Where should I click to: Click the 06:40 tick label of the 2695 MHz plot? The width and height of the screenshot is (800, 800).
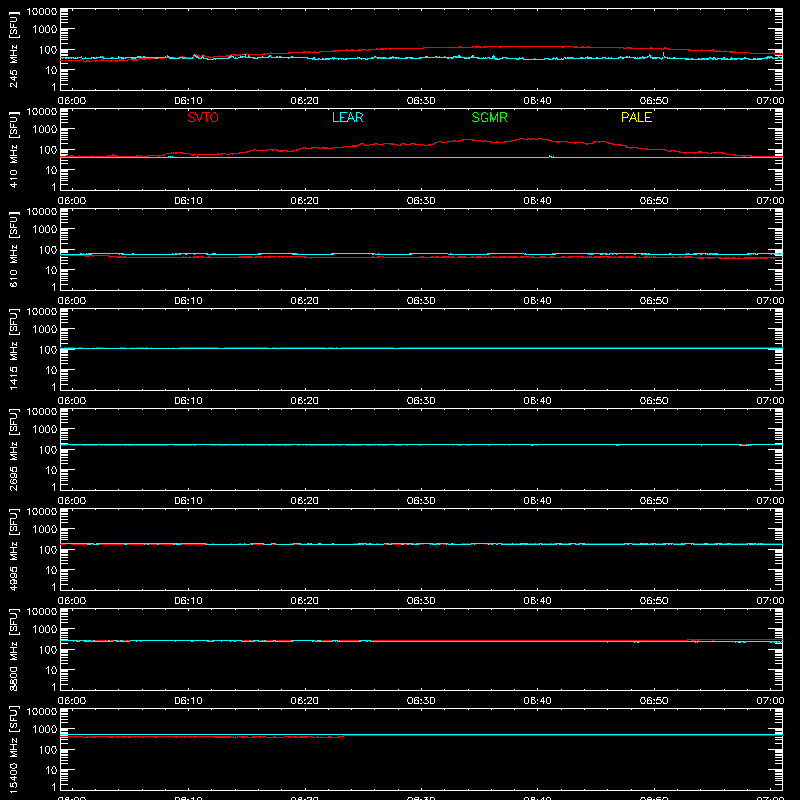(x=537, y=501)
